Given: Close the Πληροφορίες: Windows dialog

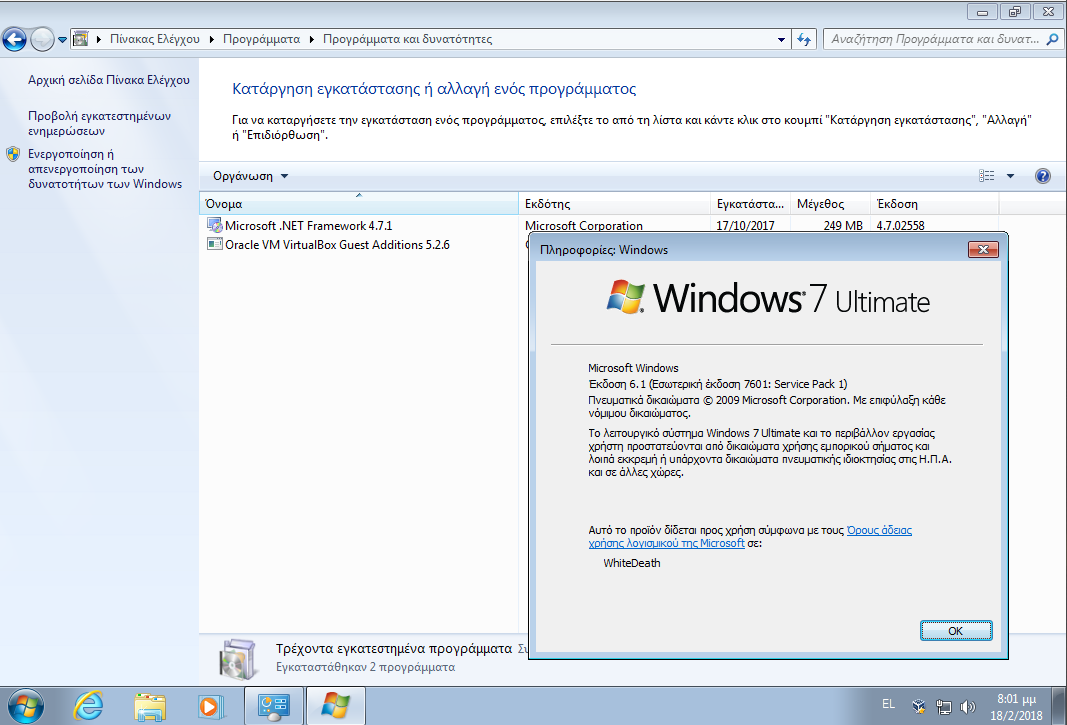Looking at the screenshot, I should click(983, 250).
